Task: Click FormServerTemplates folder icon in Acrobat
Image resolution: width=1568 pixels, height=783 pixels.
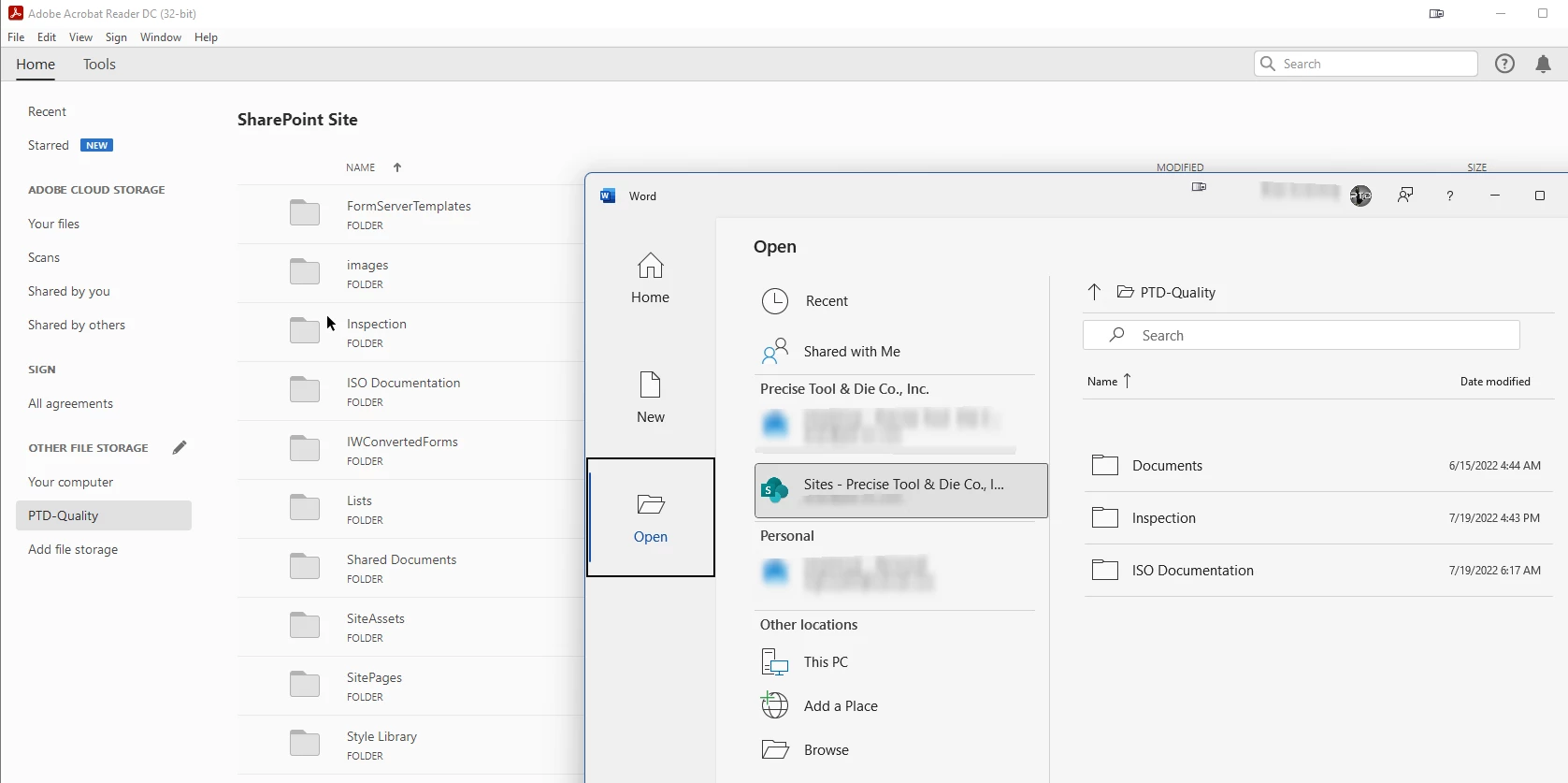Action: coord(305,212)
